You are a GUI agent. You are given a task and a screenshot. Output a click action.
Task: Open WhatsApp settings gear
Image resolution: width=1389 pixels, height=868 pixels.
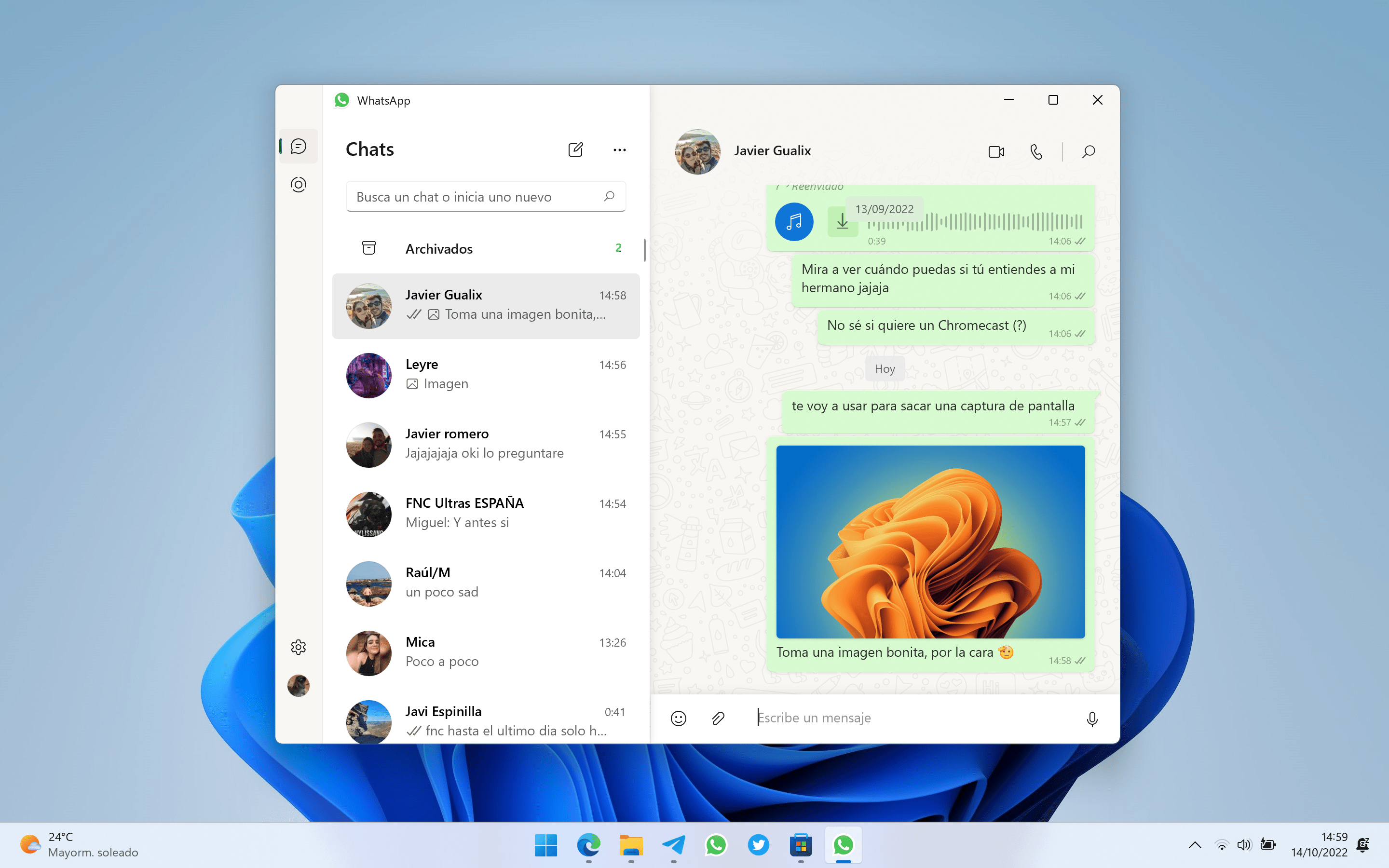pos(299,647)
